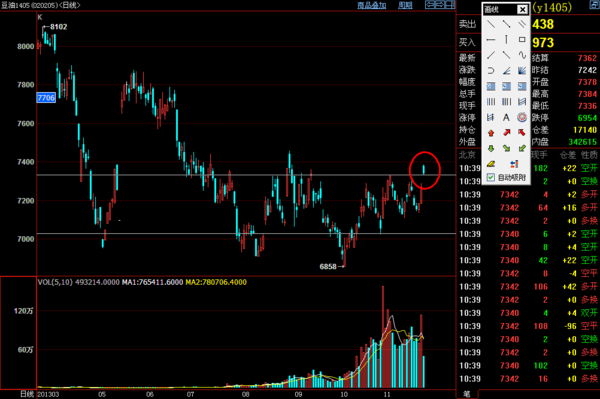
Task: Click the tick row with volume 106
Action: point(528,287)
